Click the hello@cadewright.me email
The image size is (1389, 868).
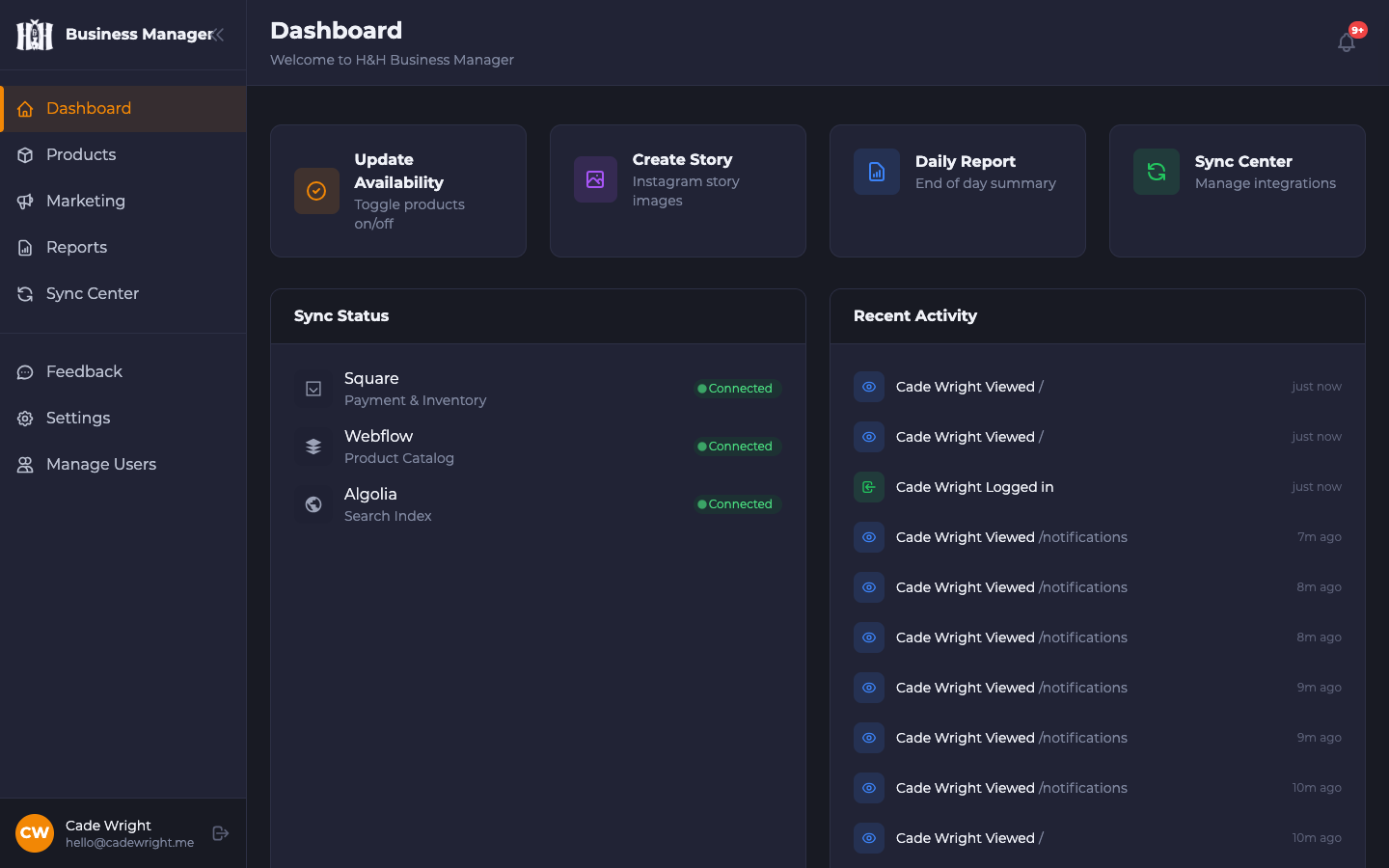pos(130,843)
